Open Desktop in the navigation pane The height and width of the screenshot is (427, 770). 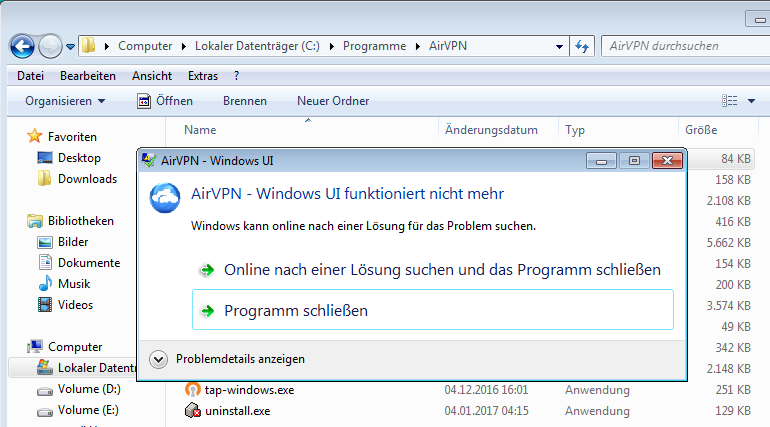point(79,158)
